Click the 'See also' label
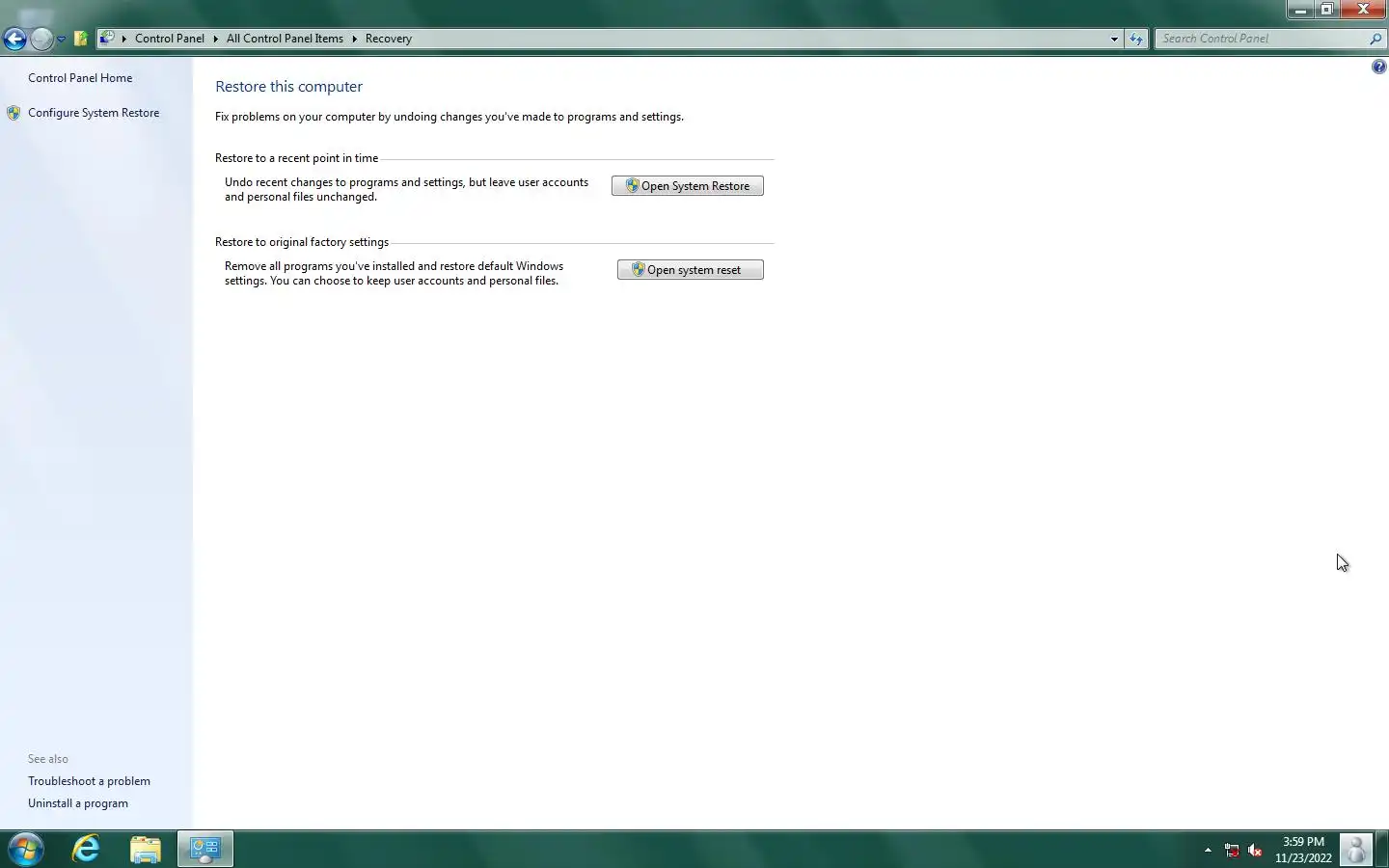1389x868 pixels. pyautogui.click(x=48, y=759)
